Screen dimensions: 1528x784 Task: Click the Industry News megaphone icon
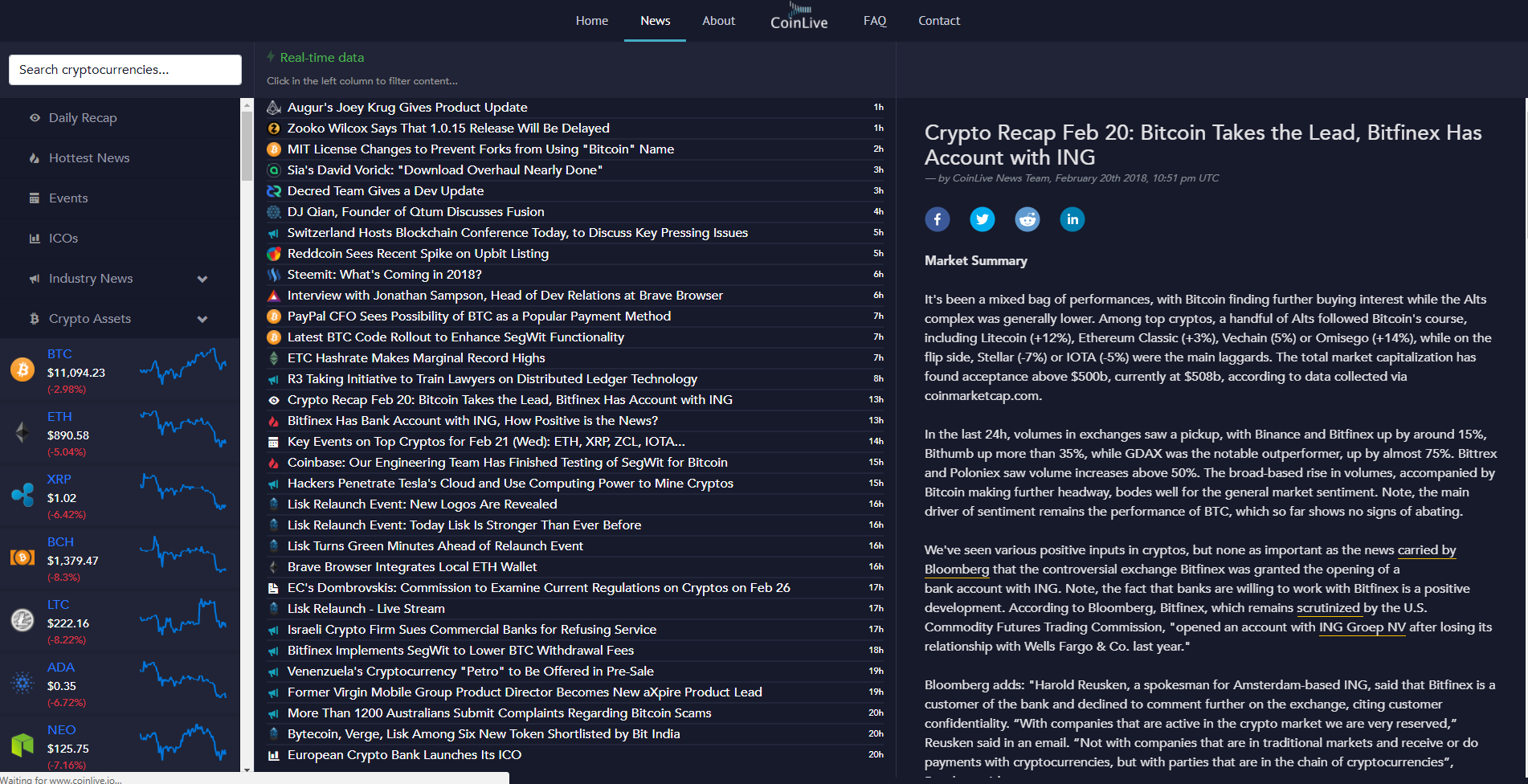point(35,279)
